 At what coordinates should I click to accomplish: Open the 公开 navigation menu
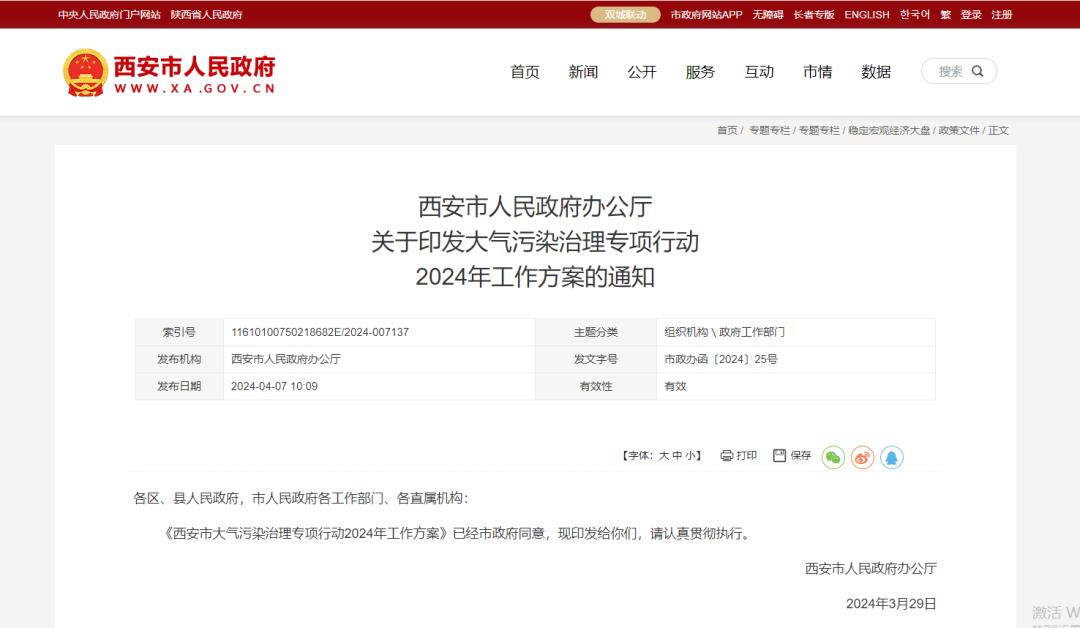pos(642,72)
